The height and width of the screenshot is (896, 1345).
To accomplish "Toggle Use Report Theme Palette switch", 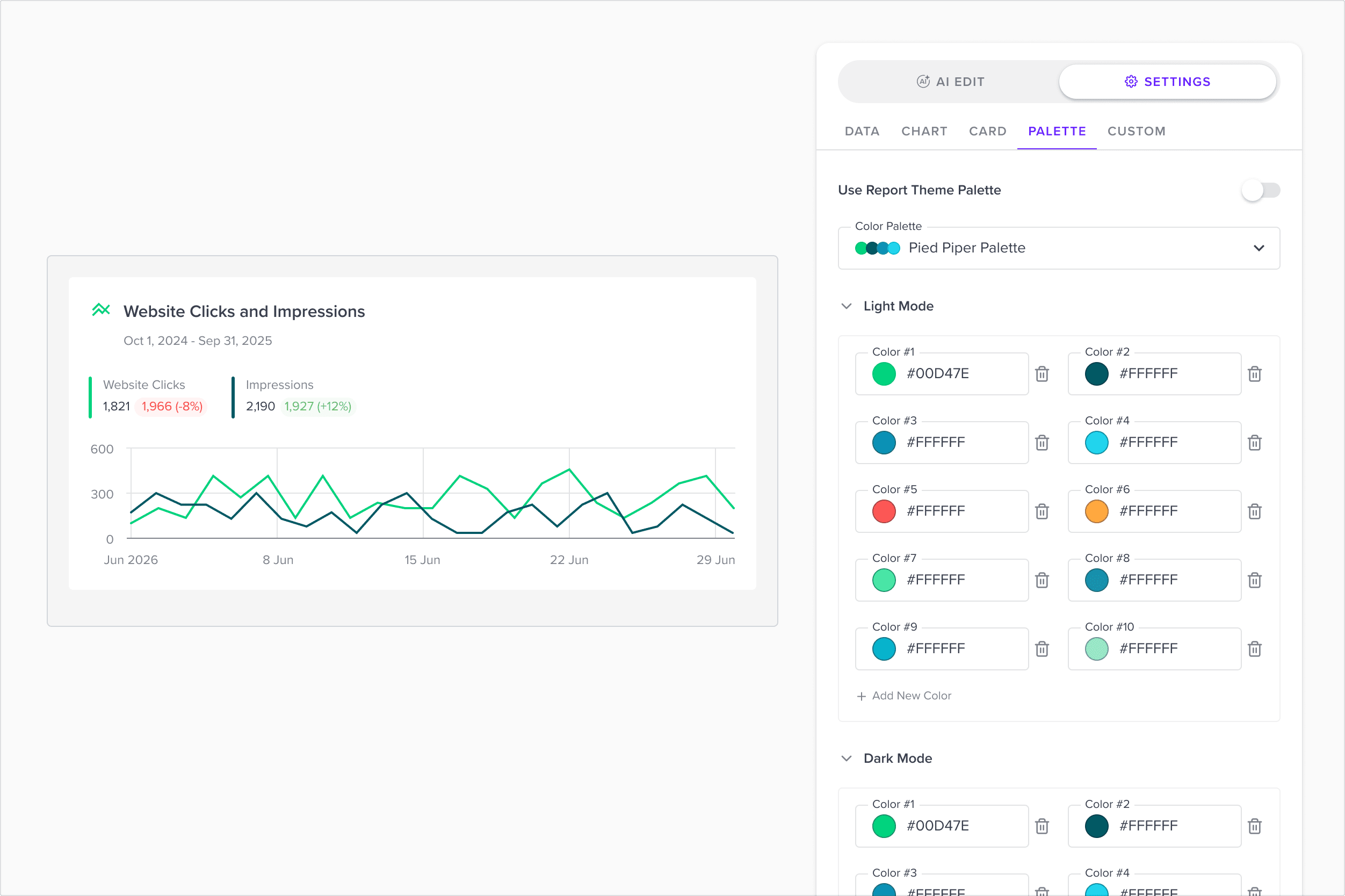I will tap(1261, 190).
